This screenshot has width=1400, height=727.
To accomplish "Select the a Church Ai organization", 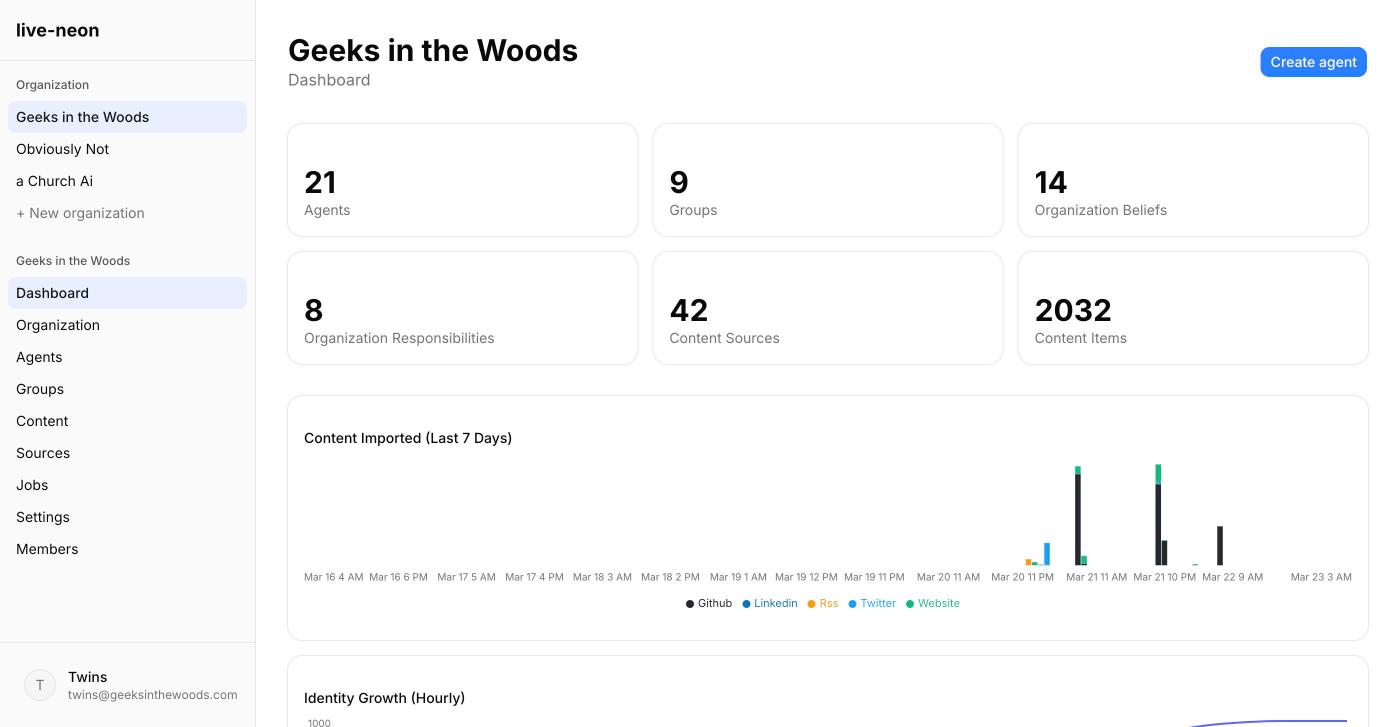I will click(x=55, y=181).
